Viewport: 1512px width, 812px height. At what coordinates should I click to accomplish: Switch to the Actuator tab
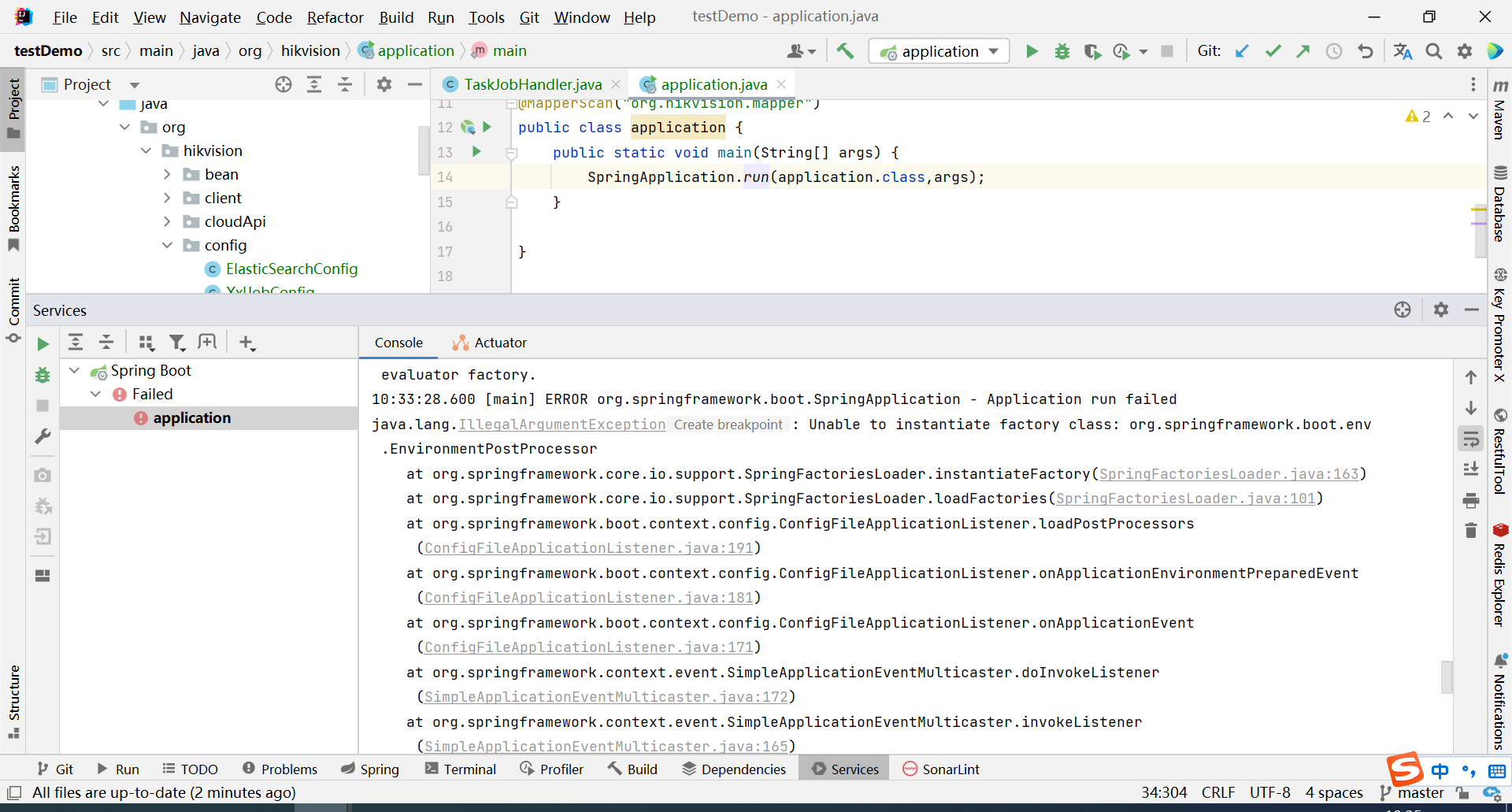point(490,343)
